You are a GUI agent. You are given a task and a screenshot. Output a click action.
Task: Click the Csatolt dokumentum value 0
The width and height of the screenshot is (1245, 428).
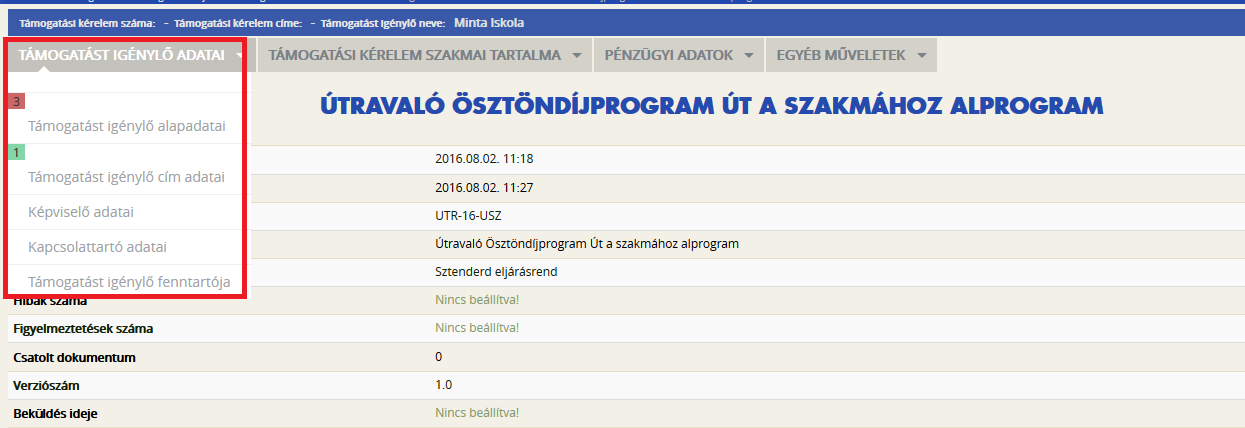click(x=439, y=357)
